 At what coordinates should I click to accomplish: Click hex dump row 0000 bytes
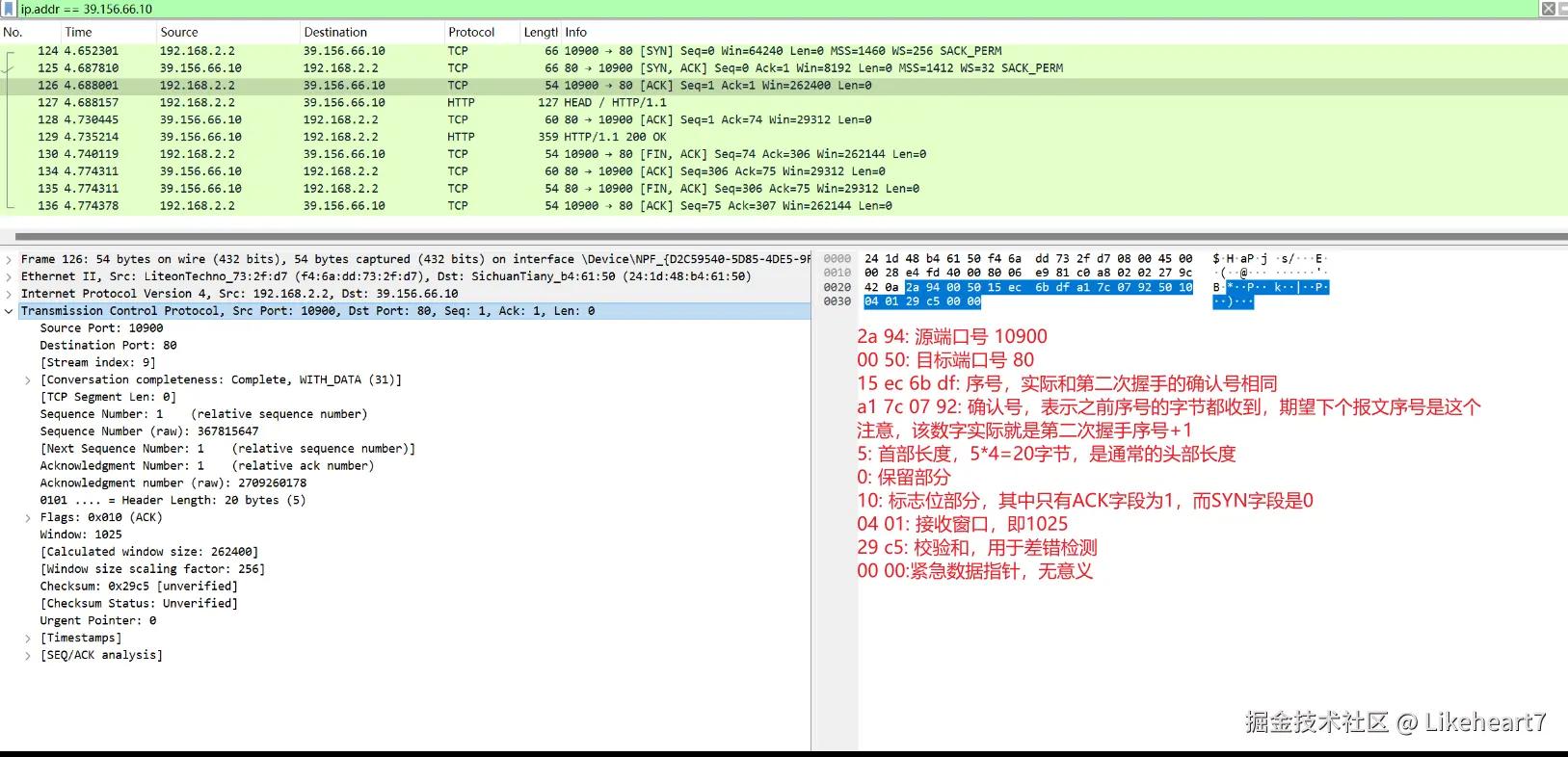[1028, 259]
